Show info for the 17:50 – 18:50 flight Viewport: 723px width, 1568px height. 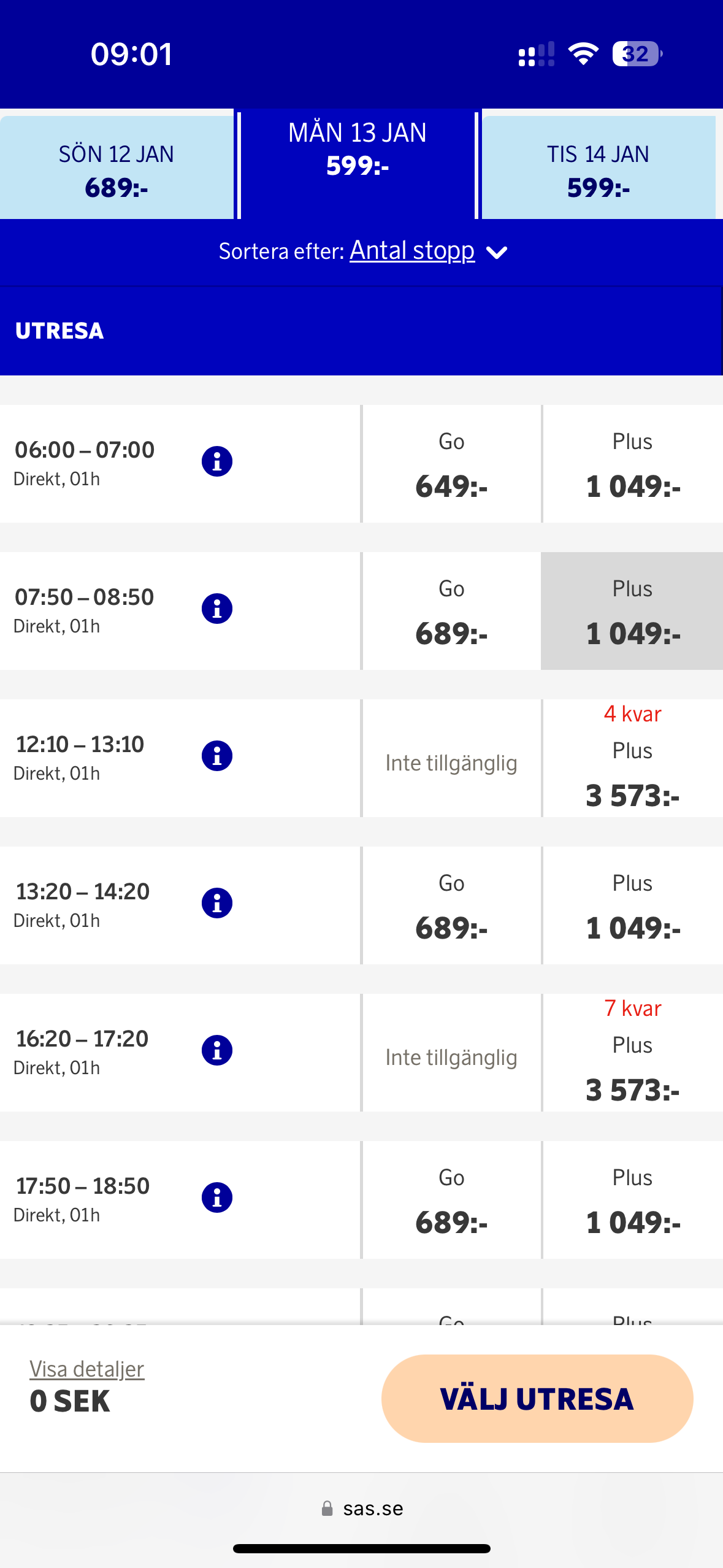(x=216, y=1197)
